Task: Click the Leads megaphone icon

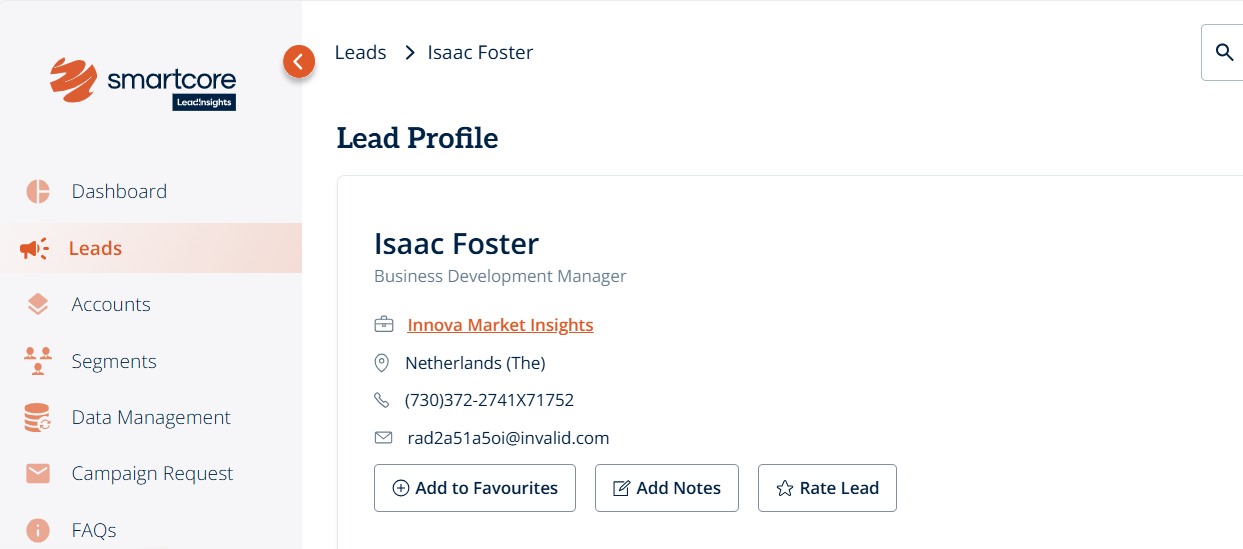Action: [x=35, y=248]
